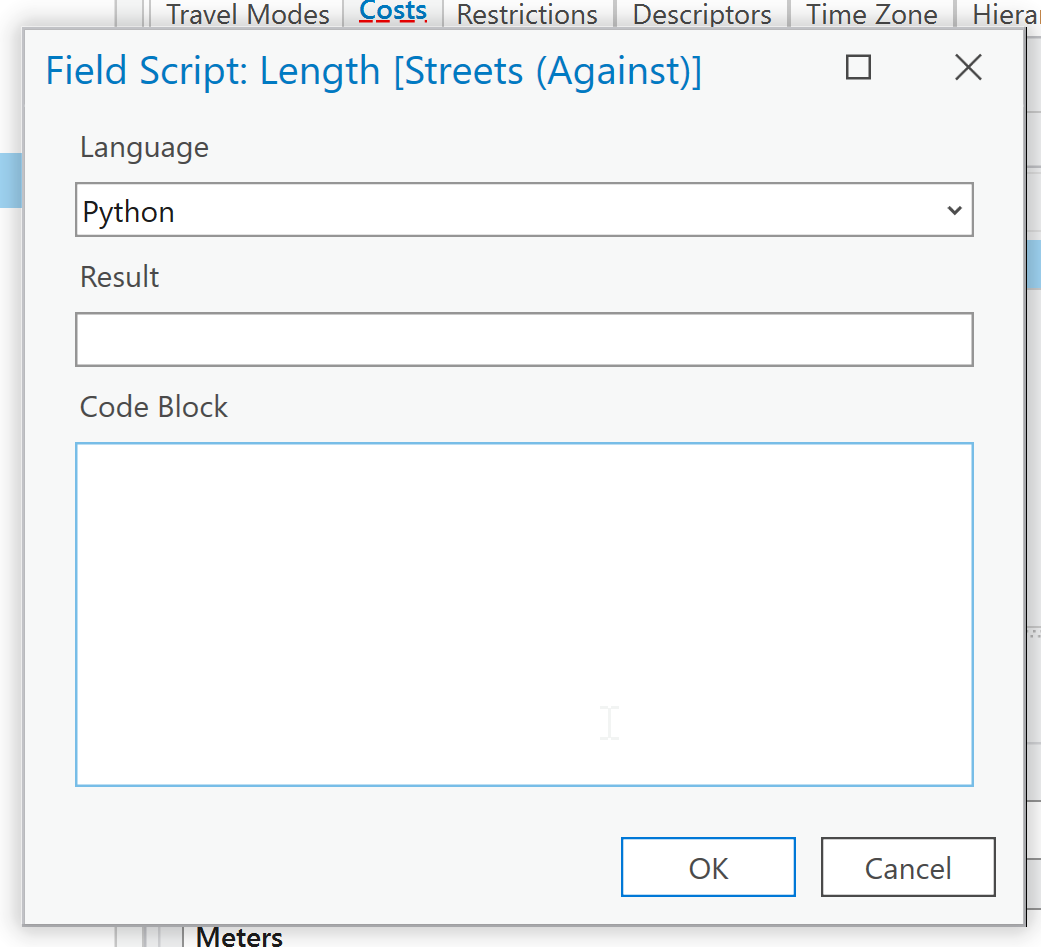Close the Field Script dialog
Image resolution: width=1041 pixels, height=947 pixels.
tap(968, 68)
